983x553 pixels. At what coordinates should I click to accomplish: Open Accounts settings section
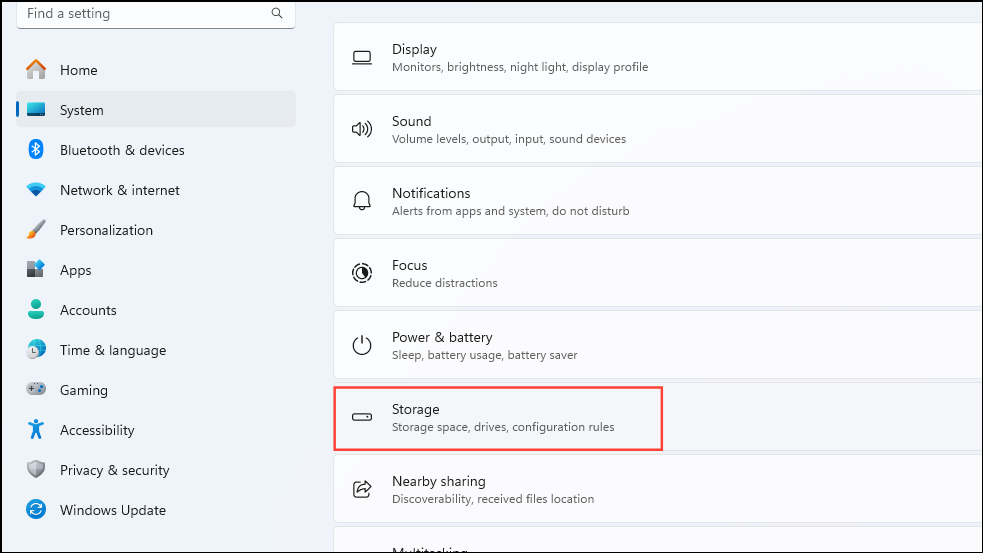(x=88, y=310)
